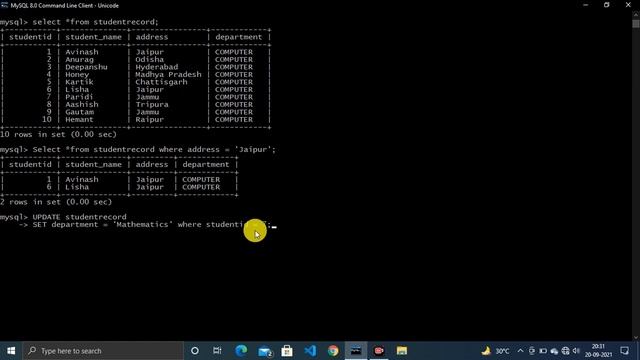Open the Mail app on taskbar
The image size is (640, 360).
point(264,351)
